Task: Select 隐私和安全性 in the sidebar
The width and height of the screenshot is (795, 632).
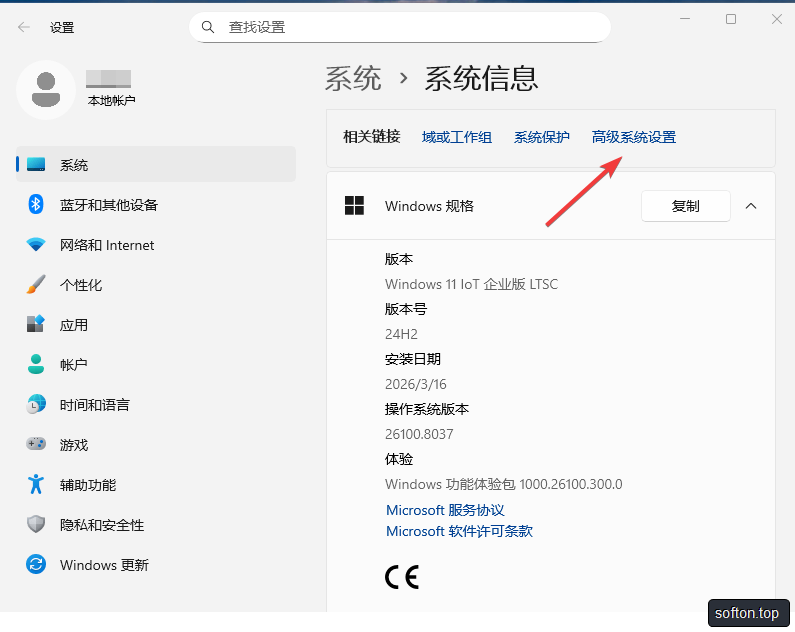Action: (x=156, y=524)
